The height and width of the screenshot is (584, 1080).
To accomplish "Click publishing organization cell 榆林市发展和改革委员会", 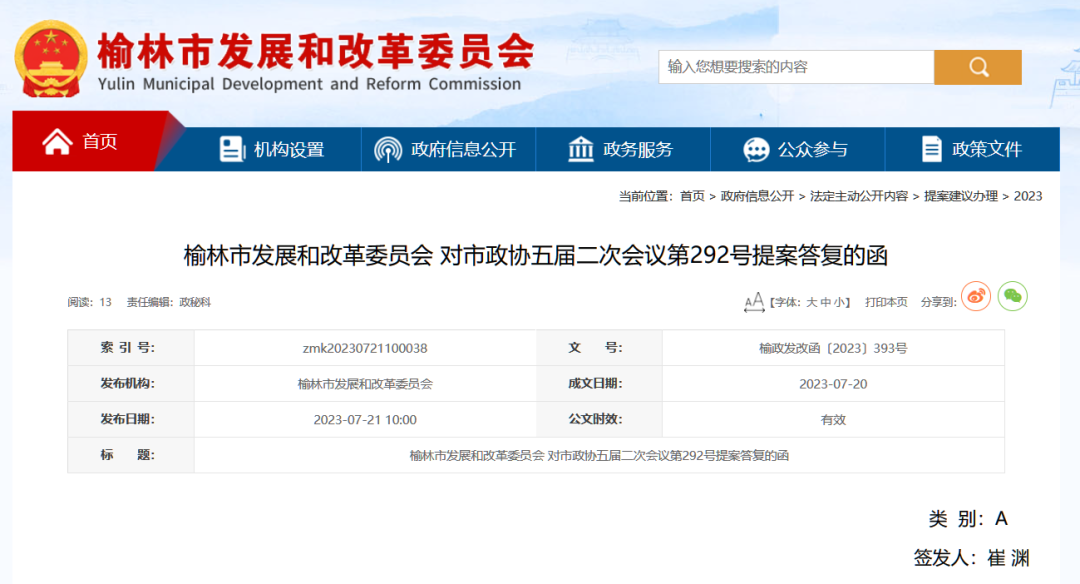I will pyautogui.click(x=365, y=384).
